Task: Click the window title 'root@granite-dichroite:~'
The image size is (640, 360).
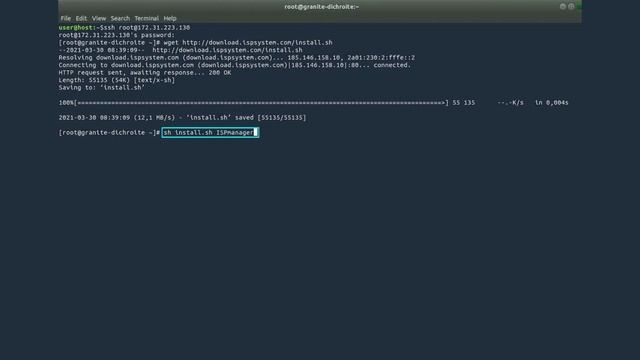Action: click(322, 7)
